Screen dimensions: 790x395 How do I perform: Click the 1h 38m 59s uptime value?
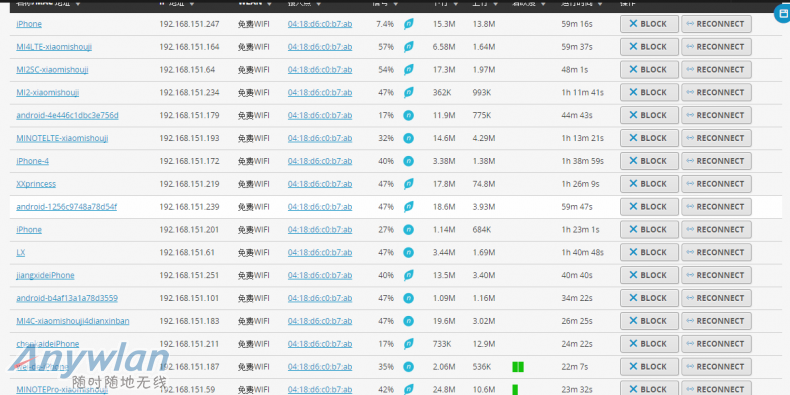(x=582, y=161)
